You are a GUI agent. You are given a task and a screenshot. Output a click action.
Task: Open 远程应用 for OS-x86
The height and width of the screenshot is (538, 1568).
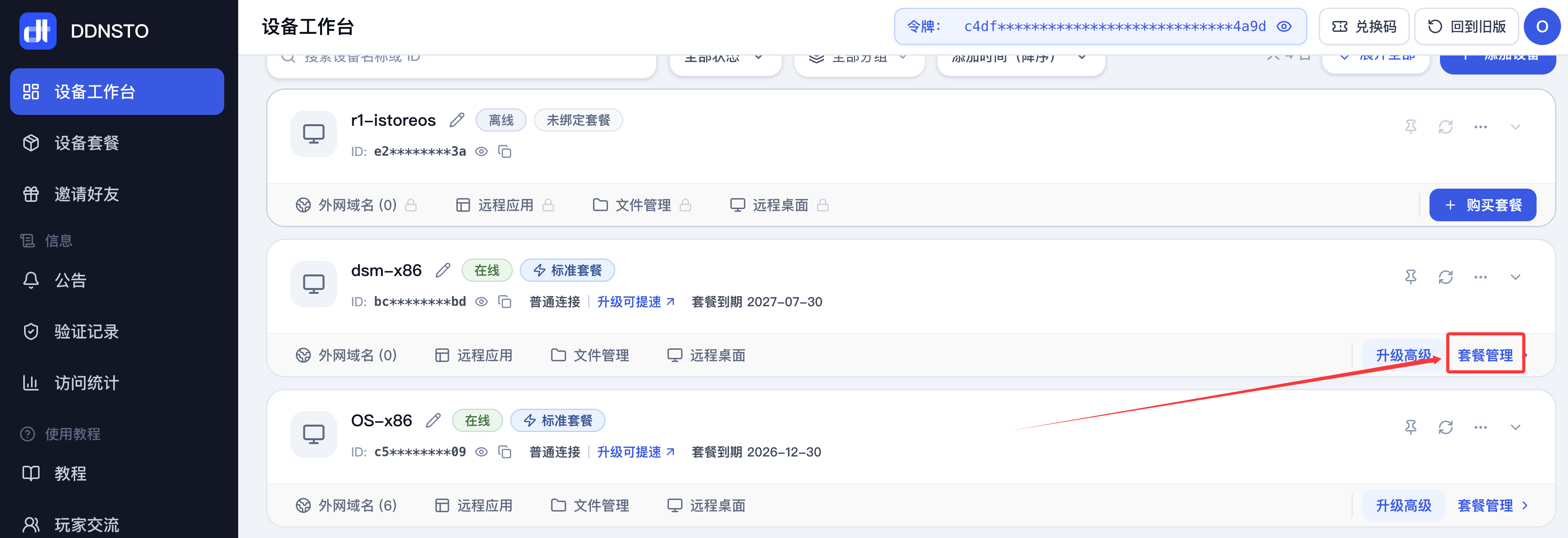[x=474, y=506]
